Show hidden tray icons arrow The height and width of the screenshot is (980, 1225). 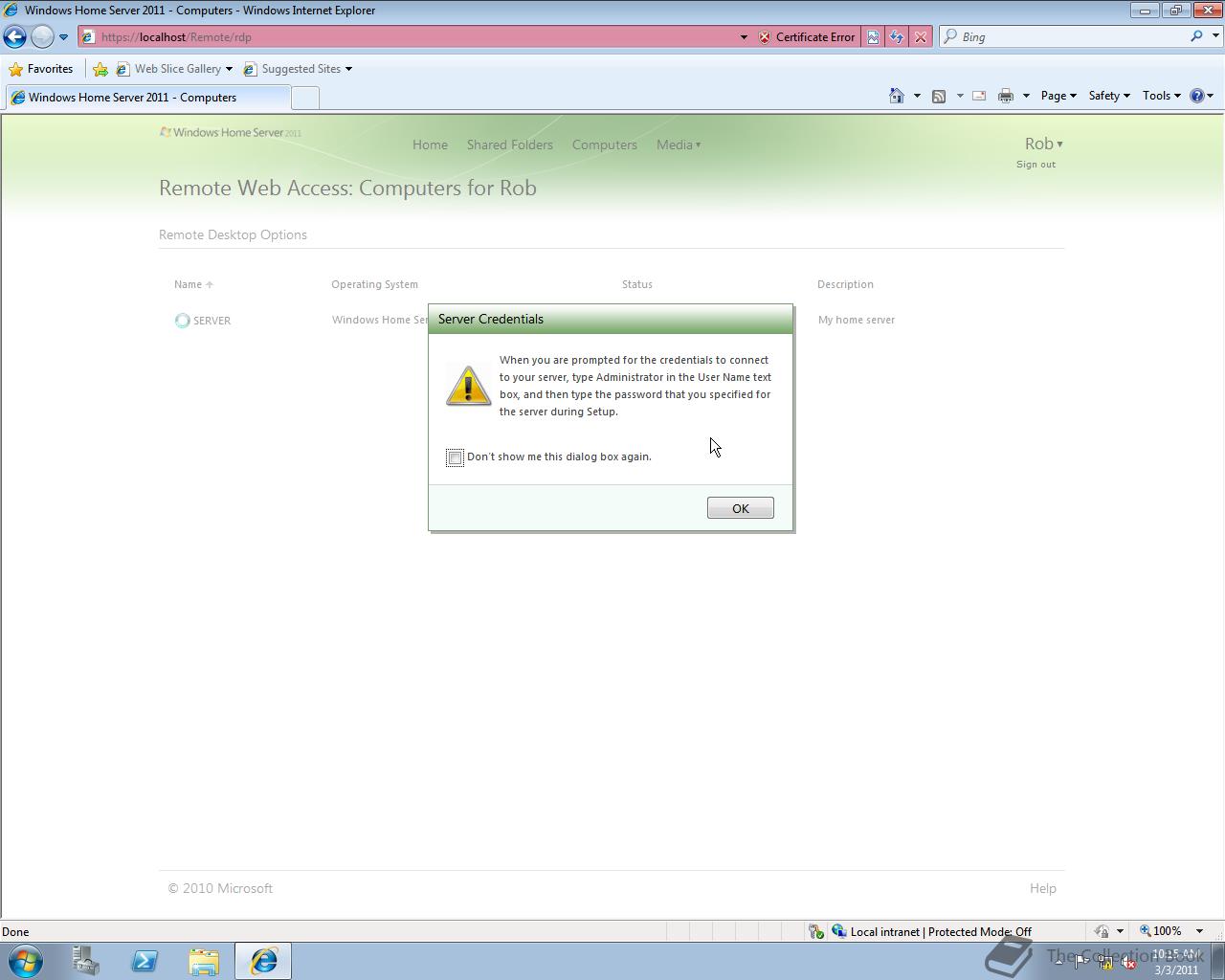[x=1058, y=962]
